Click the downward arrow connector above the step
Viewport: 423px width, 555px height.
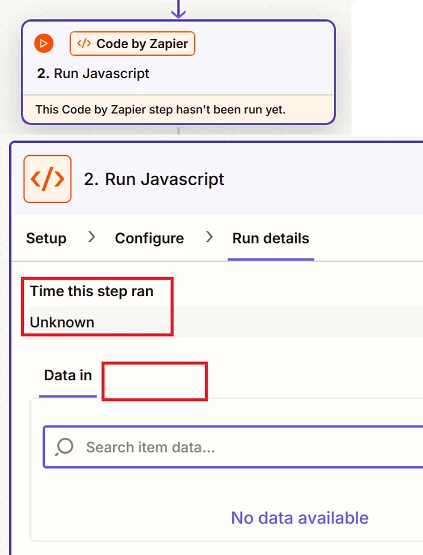tap(178, 9)
